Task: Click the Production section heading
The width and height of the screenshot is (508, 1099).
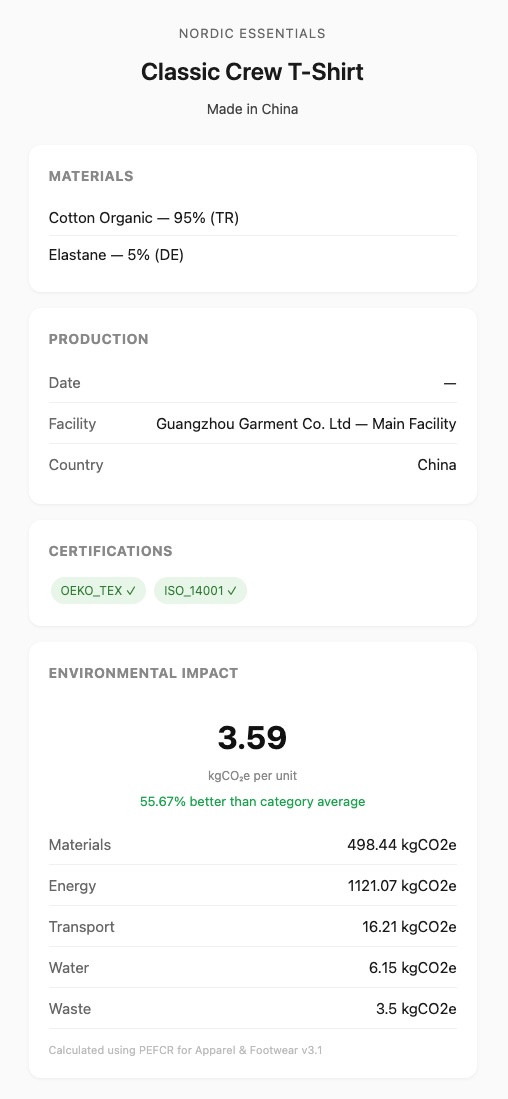Action: (99, 339)
